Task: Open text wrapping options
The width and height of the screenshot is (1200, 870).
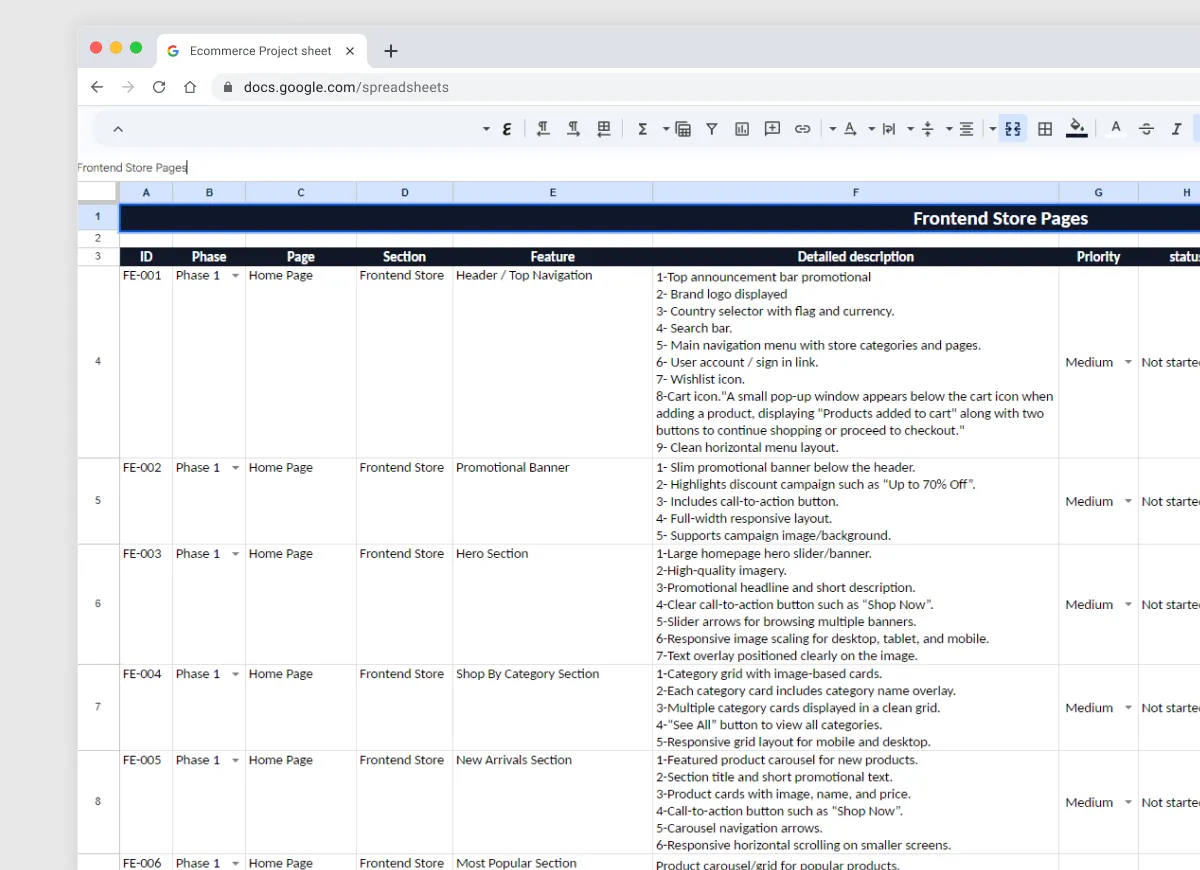Action: (888, 129)
